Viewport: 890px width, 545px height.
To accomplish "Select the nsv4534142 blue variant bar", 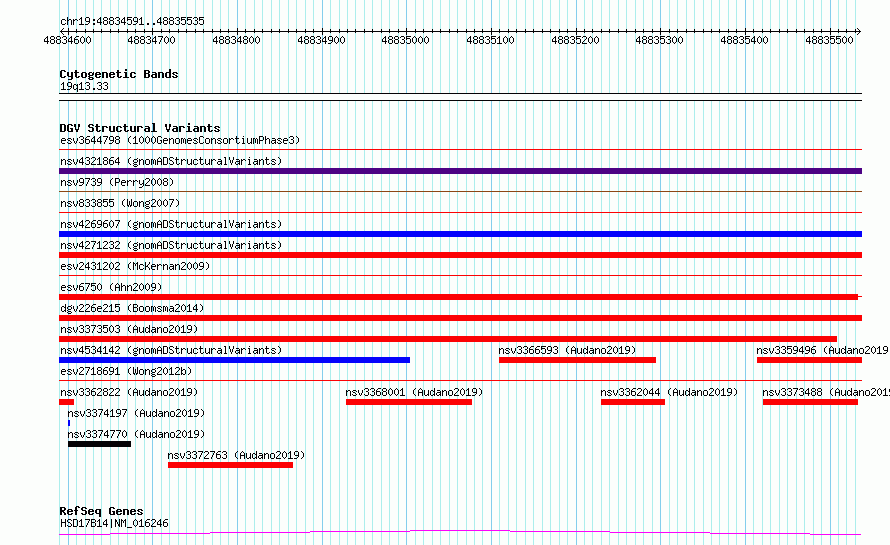I will pos(234,360).
